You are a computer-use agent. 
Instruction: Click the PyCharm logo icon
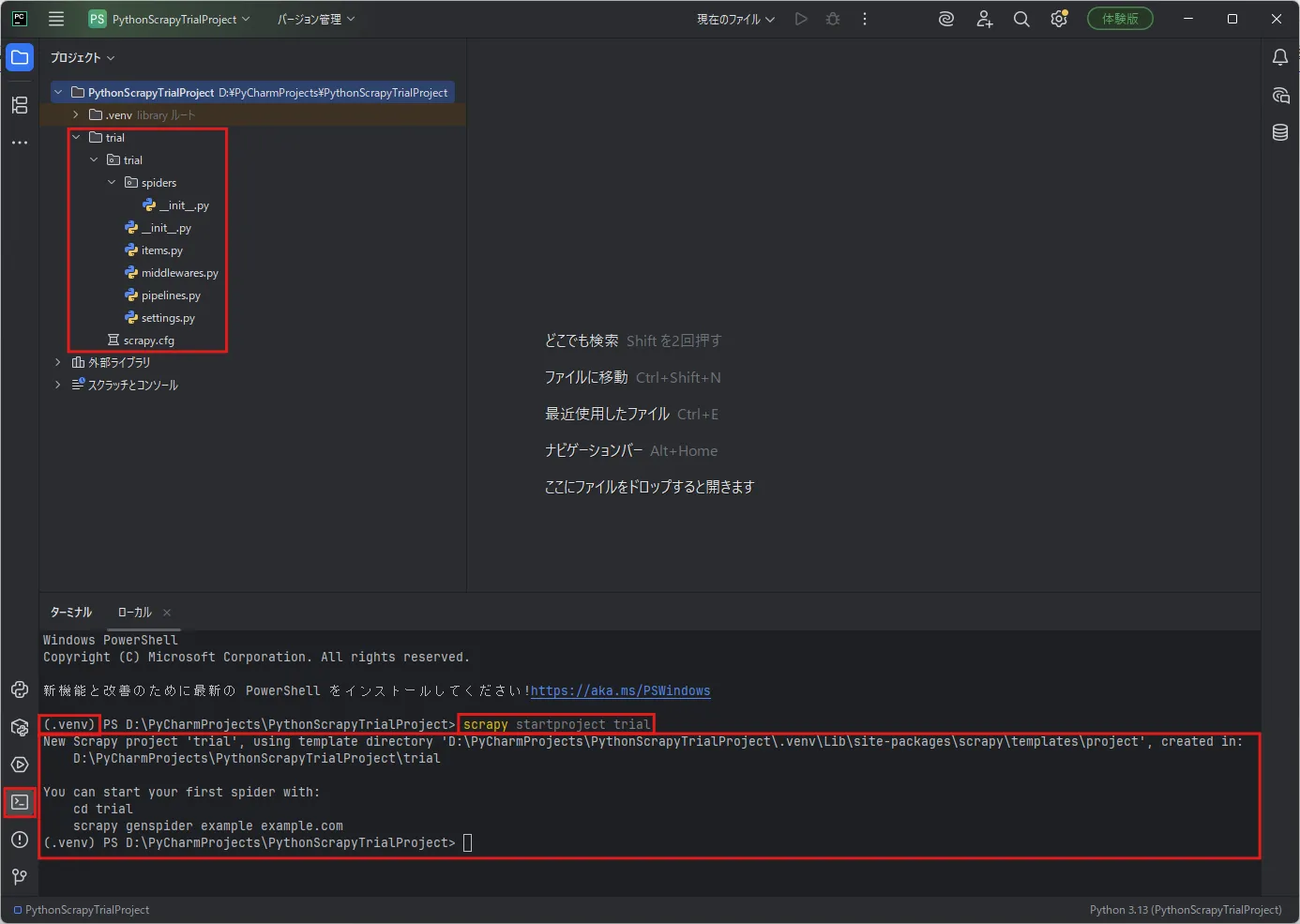point(19,19)
